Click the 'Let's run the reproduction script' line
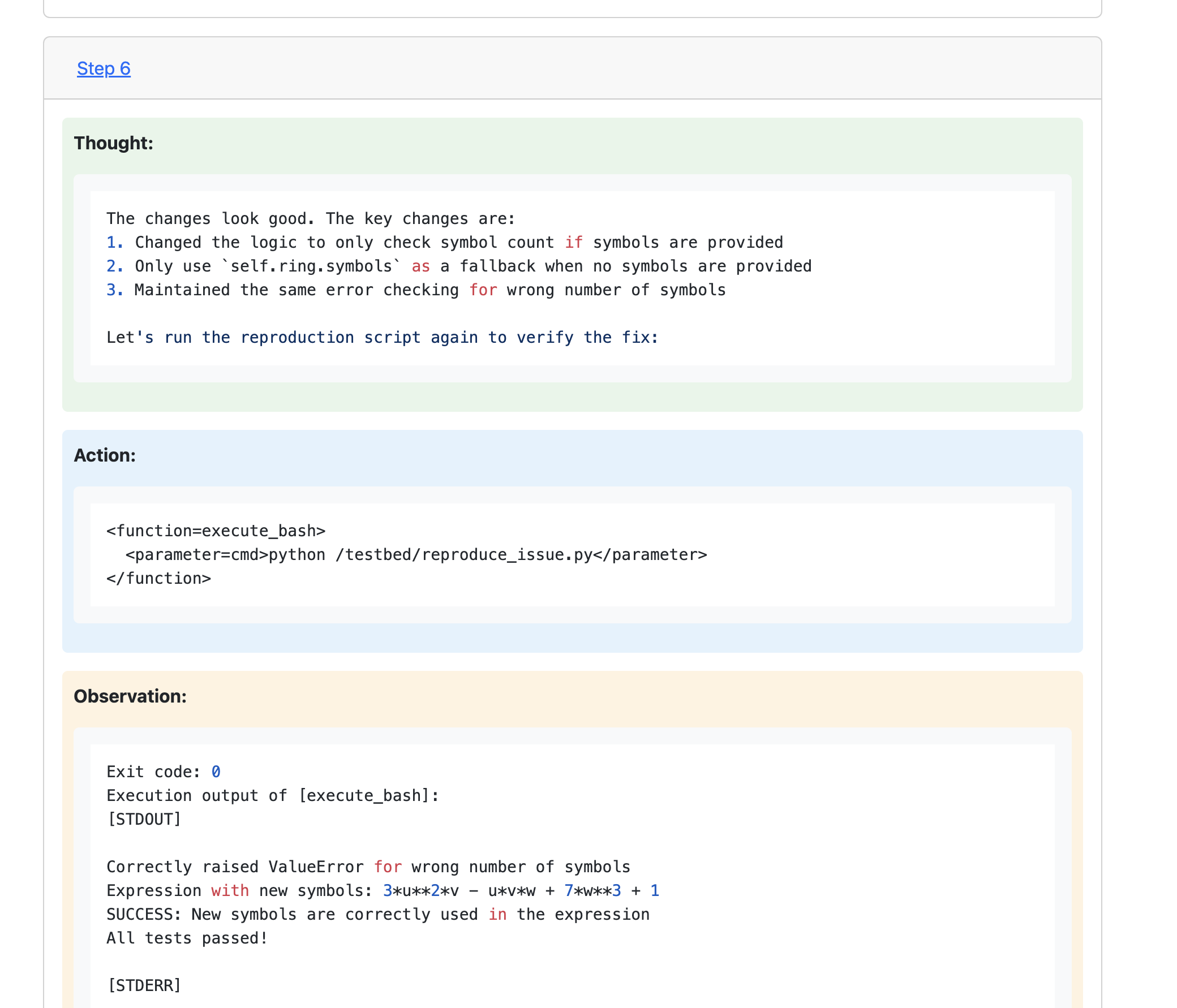This screenshot has width=1177, height=1008. 382,337
